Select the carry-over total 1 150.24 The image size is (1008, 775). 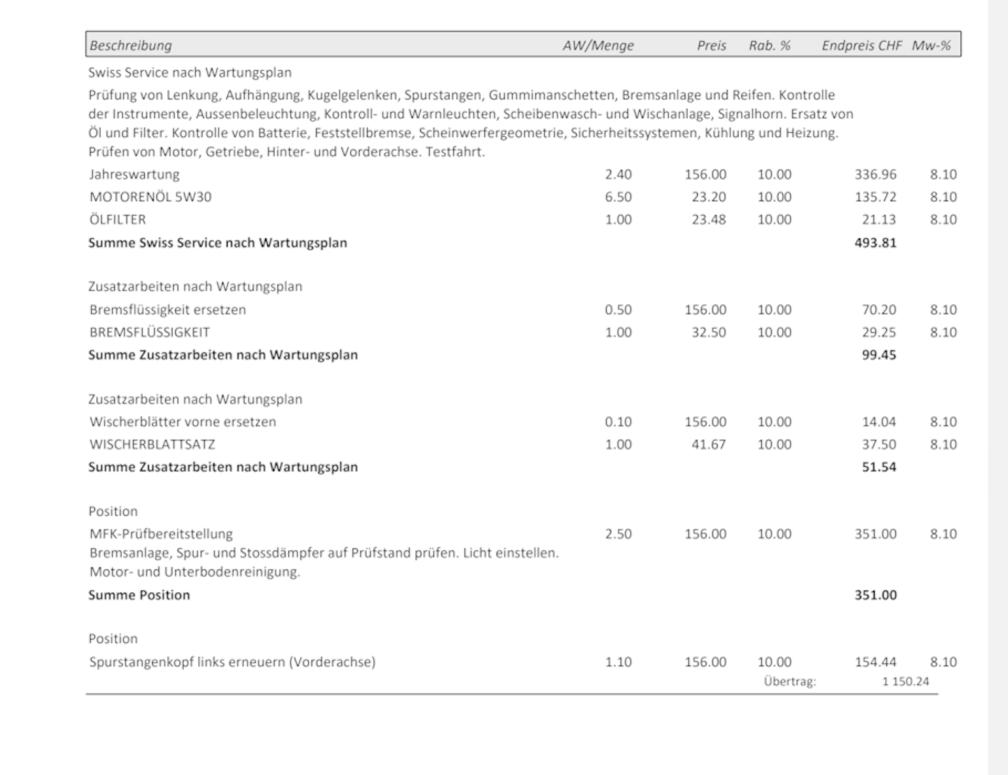point(905,681)
